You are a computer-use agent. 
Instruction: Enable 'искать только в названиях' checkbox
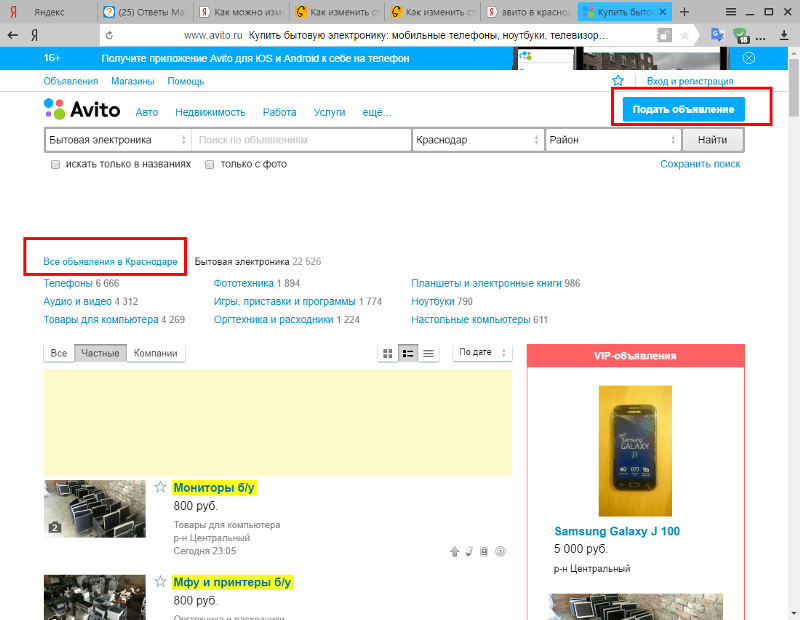click(55, 164)
